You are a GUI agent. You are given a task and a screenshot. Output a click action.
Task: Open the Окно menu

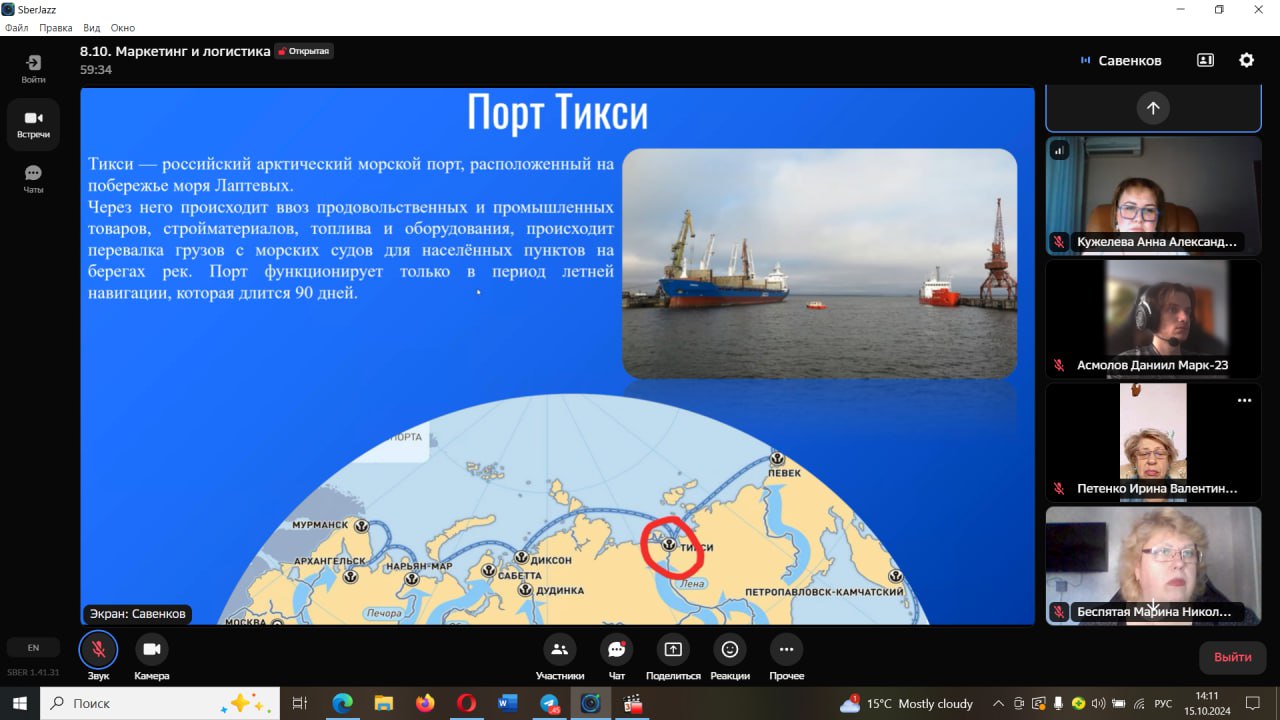[123, 28]
